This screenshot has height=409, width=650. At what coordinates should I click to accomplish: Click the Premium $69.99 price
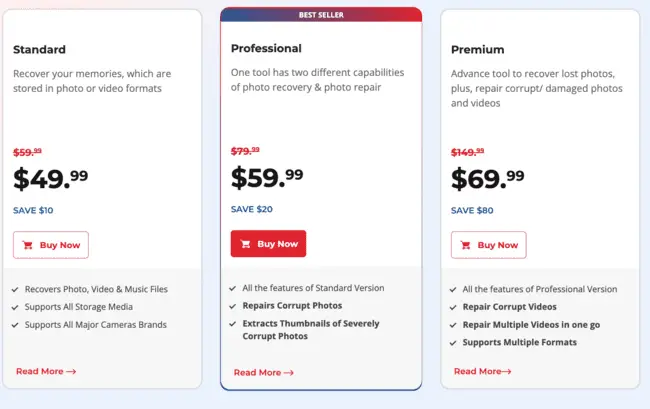[x=488, y=179]
